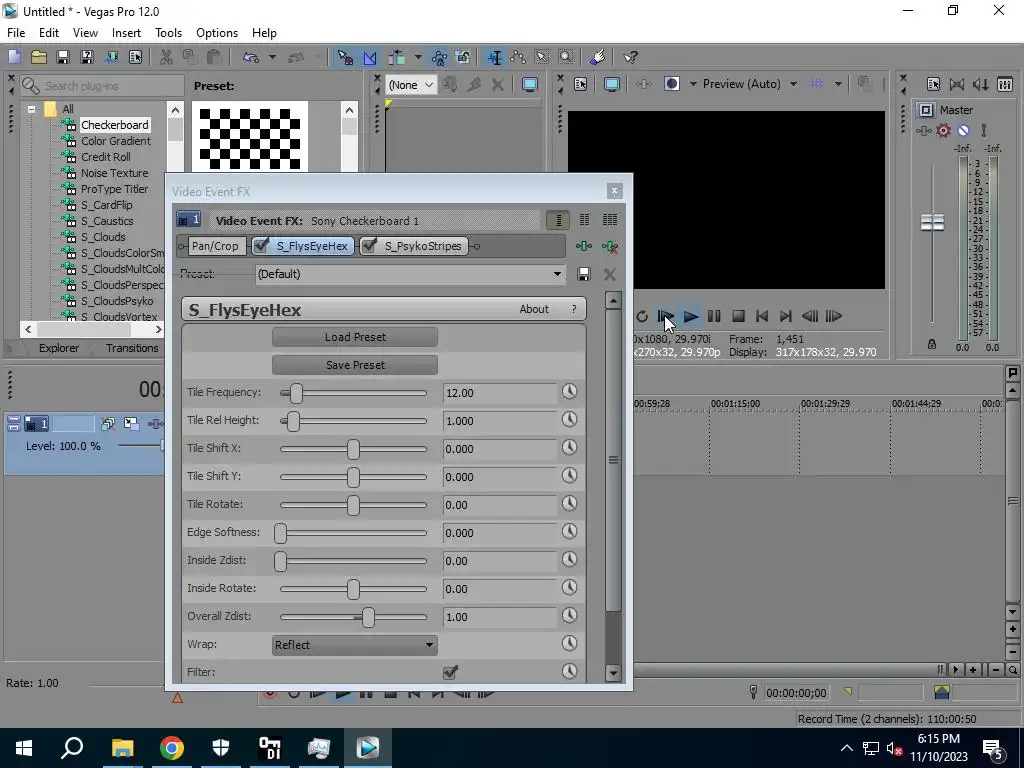This screenshot has height=768, width=1024.
Task: Animate Tile Frequency with its clock icon
Action: pos(569,391)
